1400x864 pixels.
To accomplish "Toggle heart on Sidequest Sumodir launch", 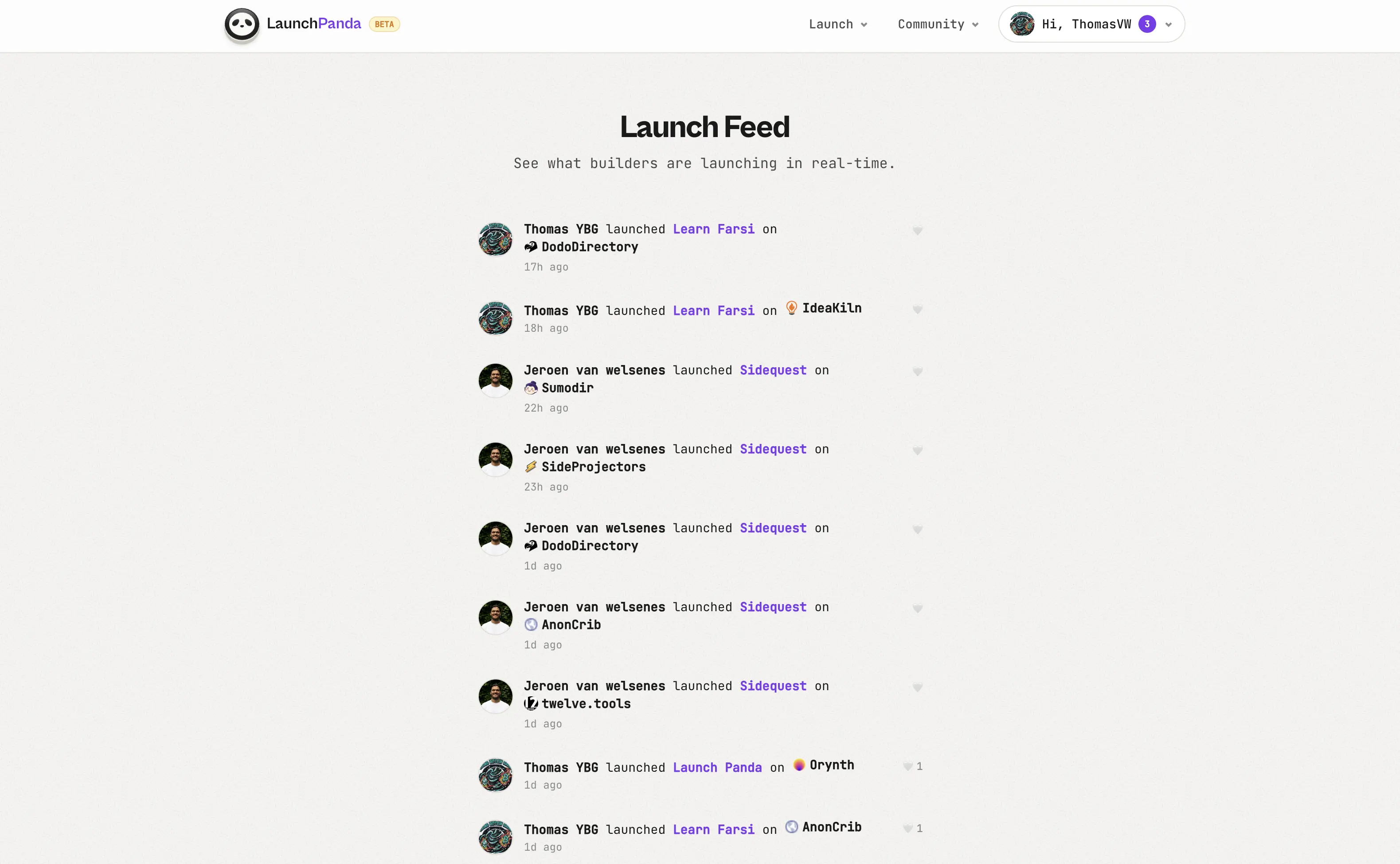I will (917, 372).
